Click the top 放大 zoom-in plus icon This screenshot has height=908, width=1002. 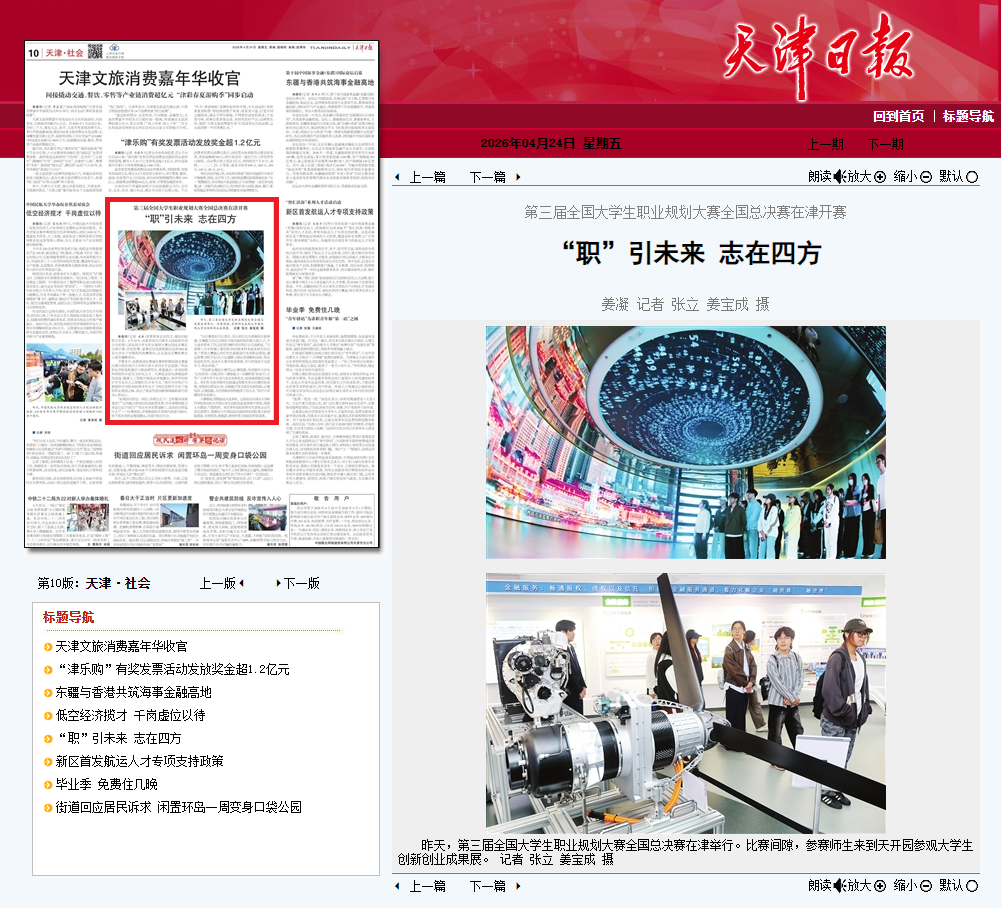click(880, 177)
